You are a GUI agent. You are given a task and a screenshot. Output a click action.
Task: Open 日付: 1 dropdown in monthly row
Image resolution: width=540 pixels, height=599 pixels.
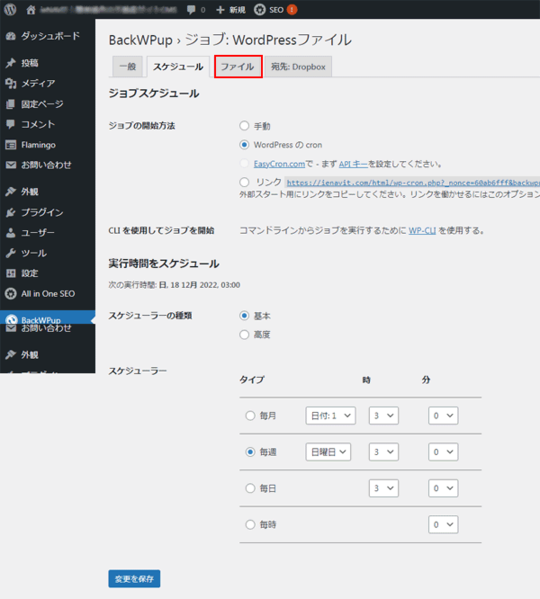pyautogui.click(x=331, y=416)
